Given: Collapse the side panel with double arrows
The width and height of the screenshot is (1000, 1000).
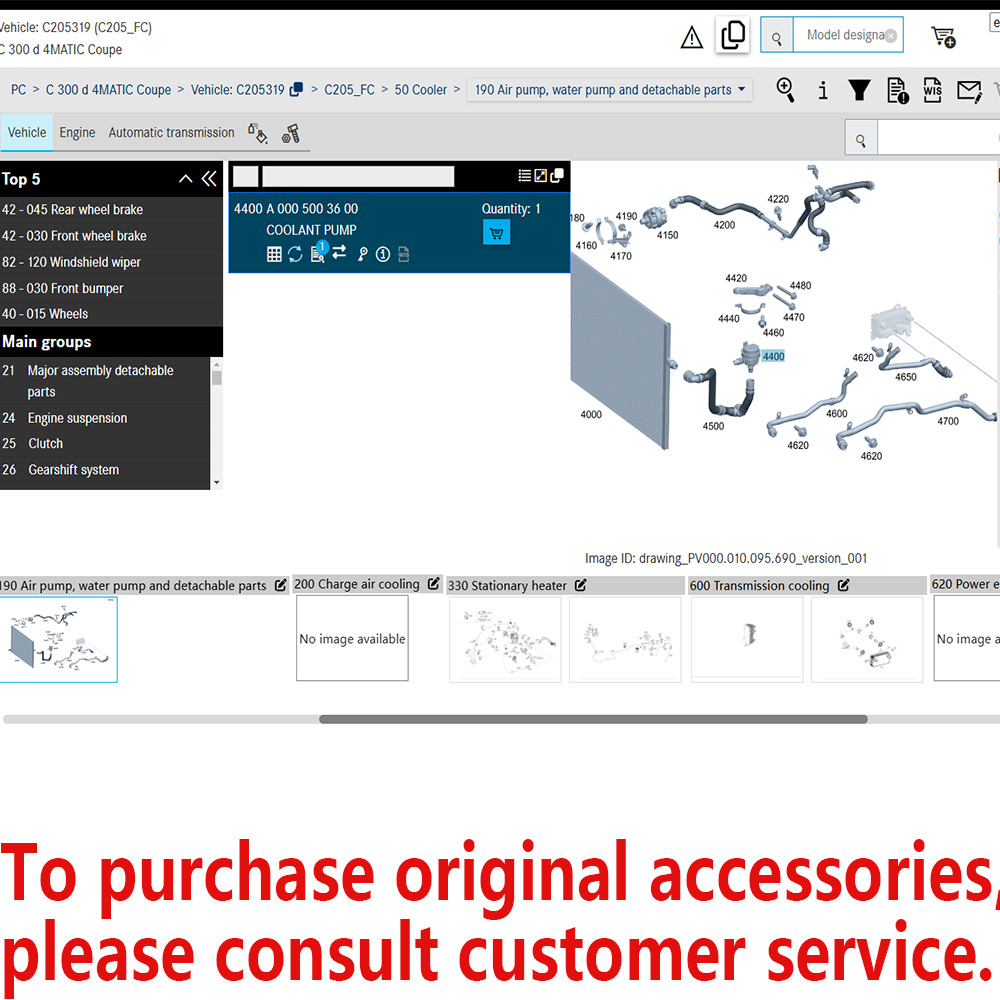Looking at the screenshot, I should tap(209, 179).
